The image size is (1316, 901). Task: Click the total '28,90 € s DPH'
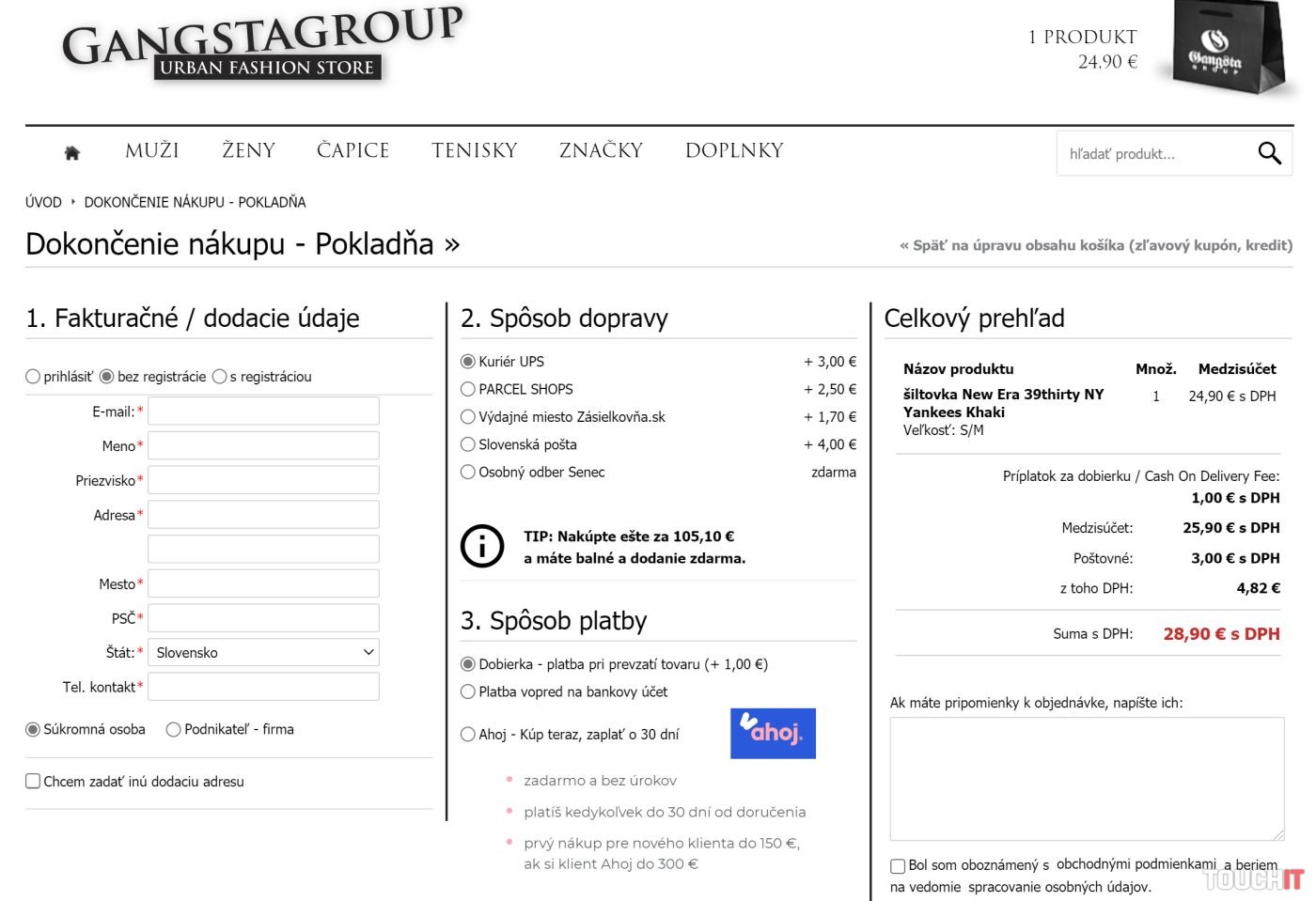[1221, 634]
